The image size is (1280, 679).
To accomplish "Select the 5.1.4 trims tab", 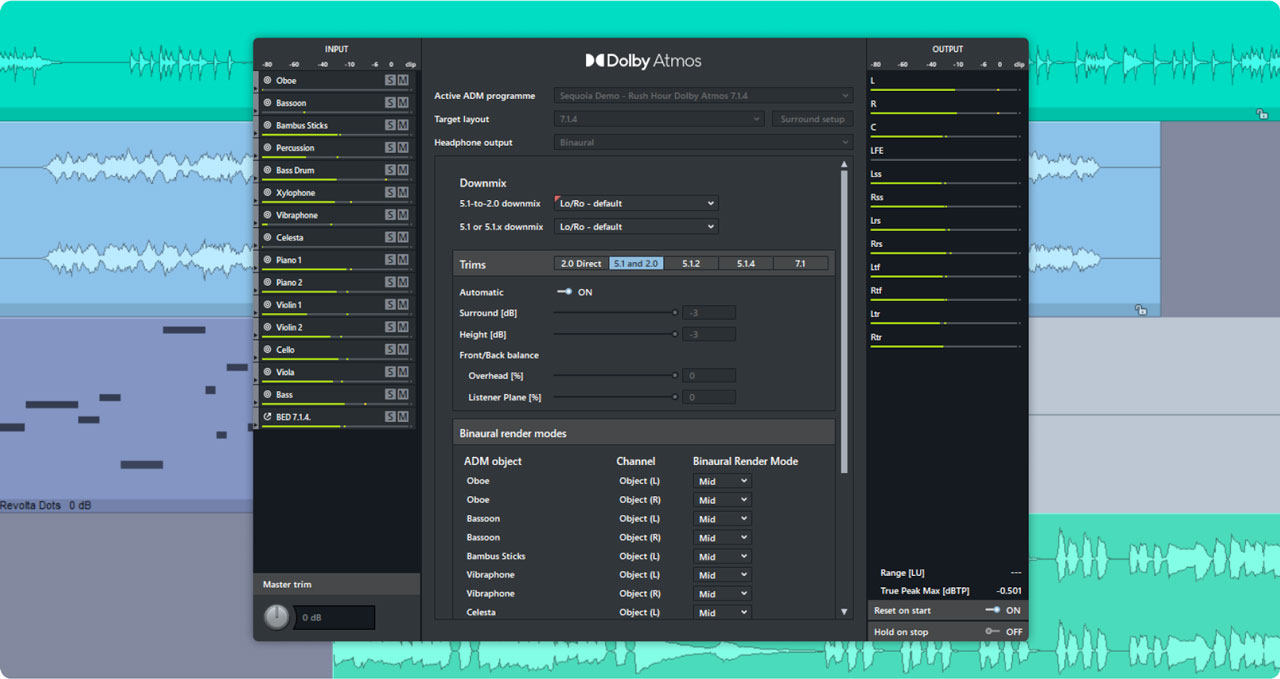I will [745, 264].
